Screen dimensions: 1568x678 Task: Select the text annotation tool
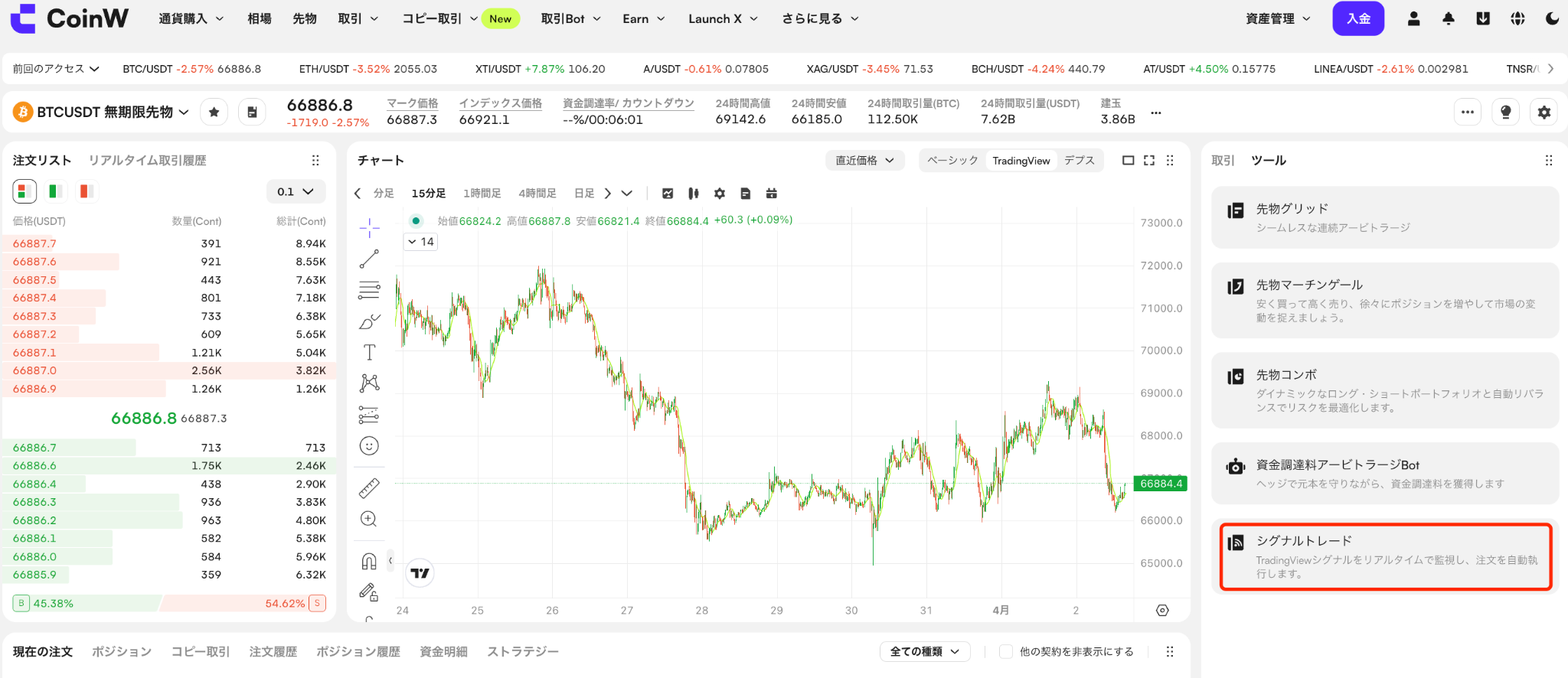pos(369,352)
